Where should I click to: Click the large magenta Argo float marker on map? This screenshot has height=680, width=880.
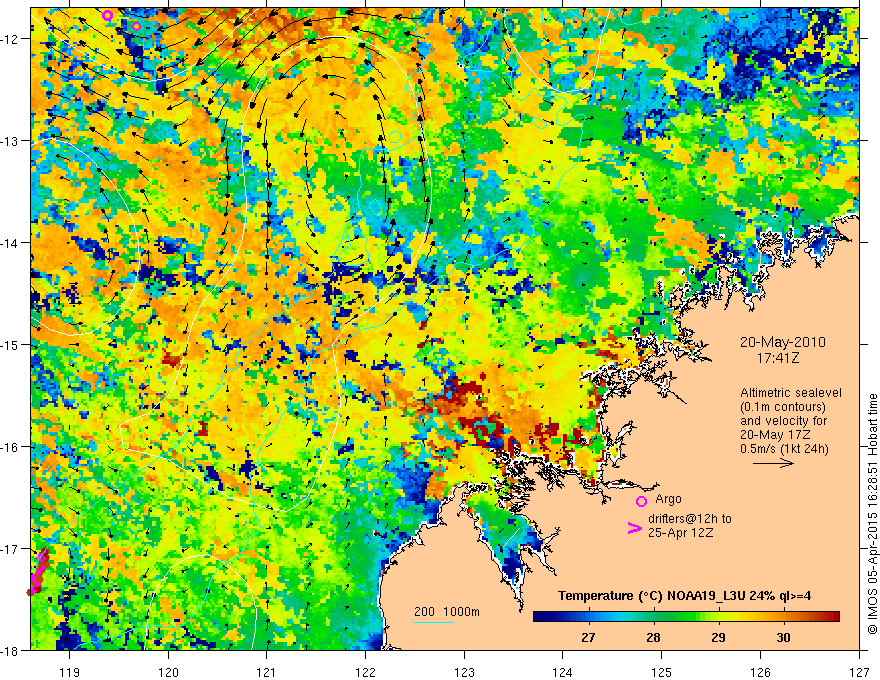[x=108, y=16]
